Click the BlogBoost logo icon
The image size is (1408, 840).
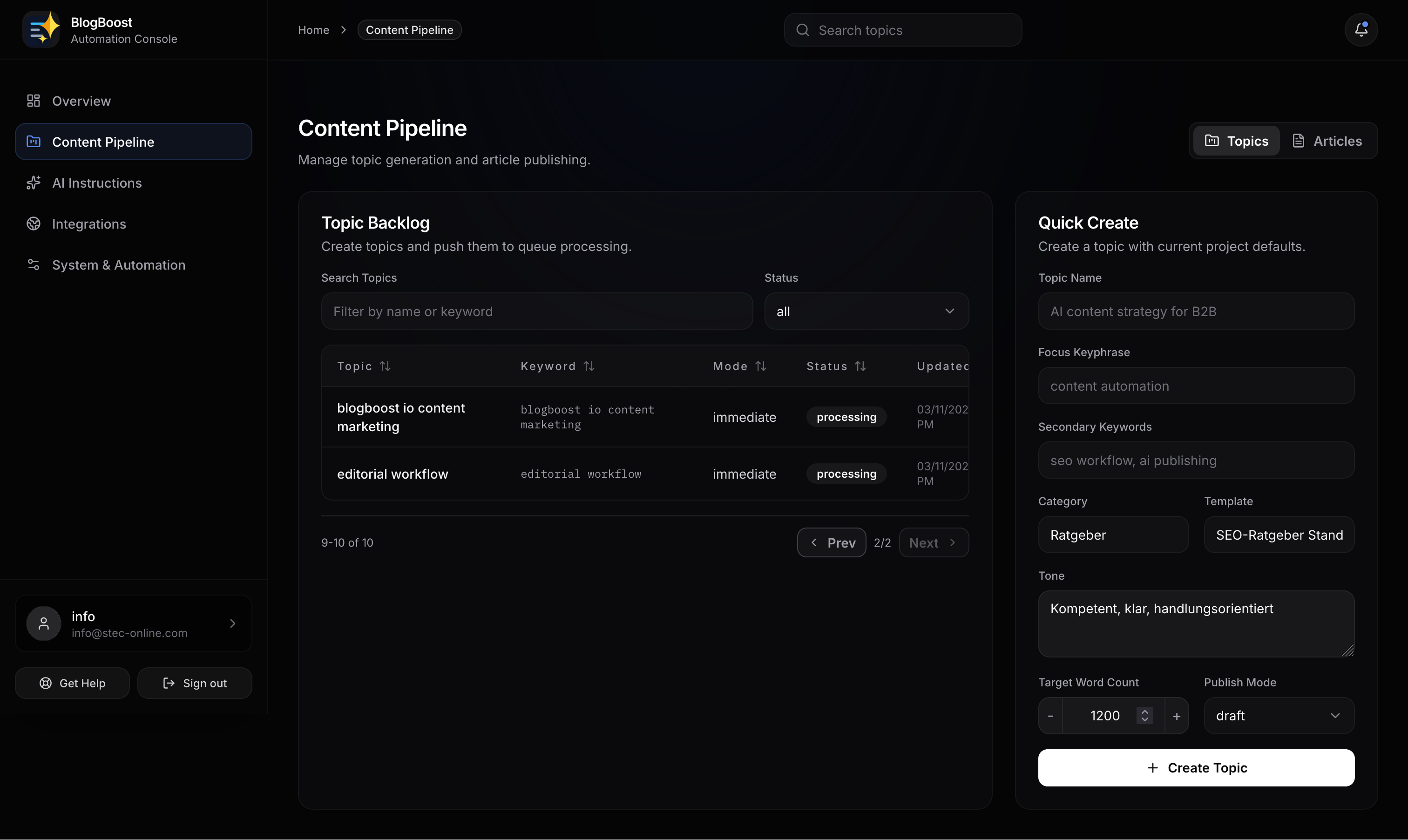point(40,29)
